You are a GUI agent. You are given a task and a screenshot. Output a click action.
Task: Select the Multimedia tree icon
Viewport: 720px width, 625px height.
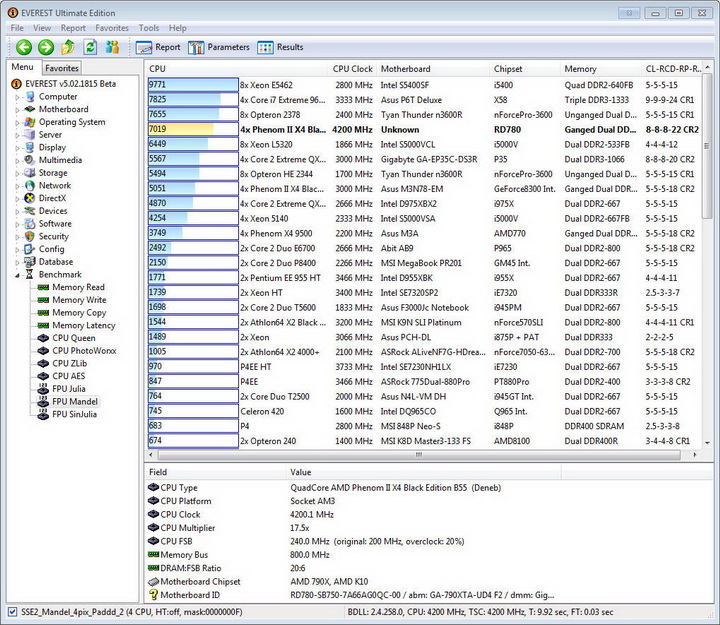click(30, 160)
